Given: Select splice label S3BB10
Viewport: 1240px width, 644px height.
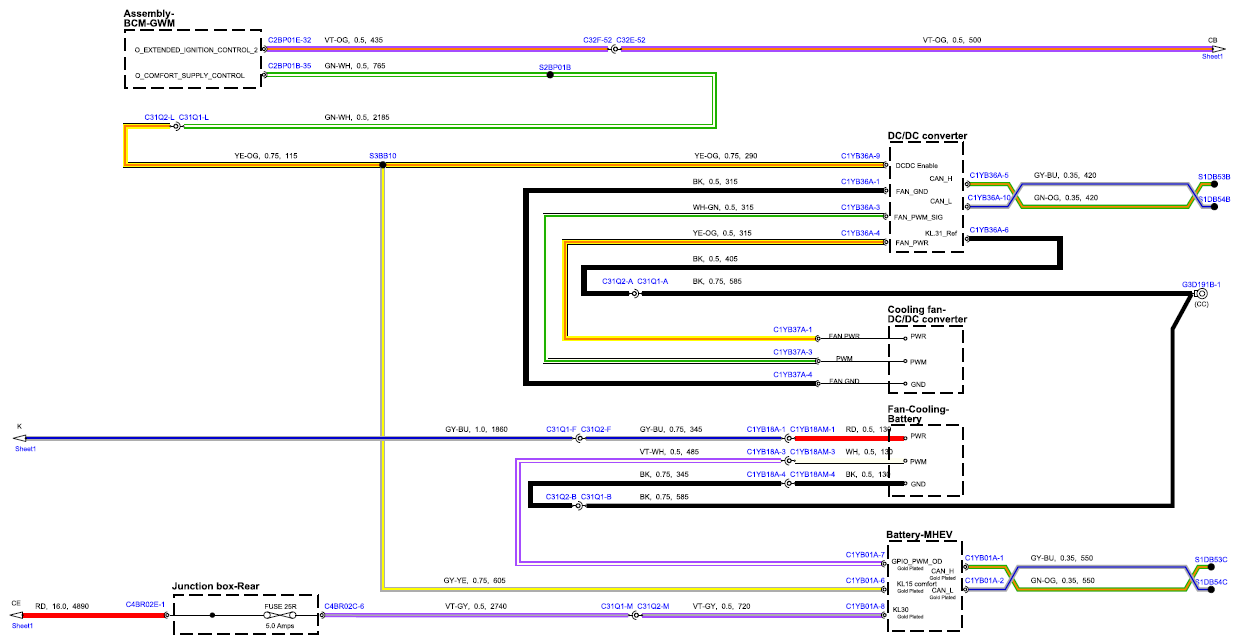Looking at the screenshot, I should pyautogui.click(x=383, y=156).
